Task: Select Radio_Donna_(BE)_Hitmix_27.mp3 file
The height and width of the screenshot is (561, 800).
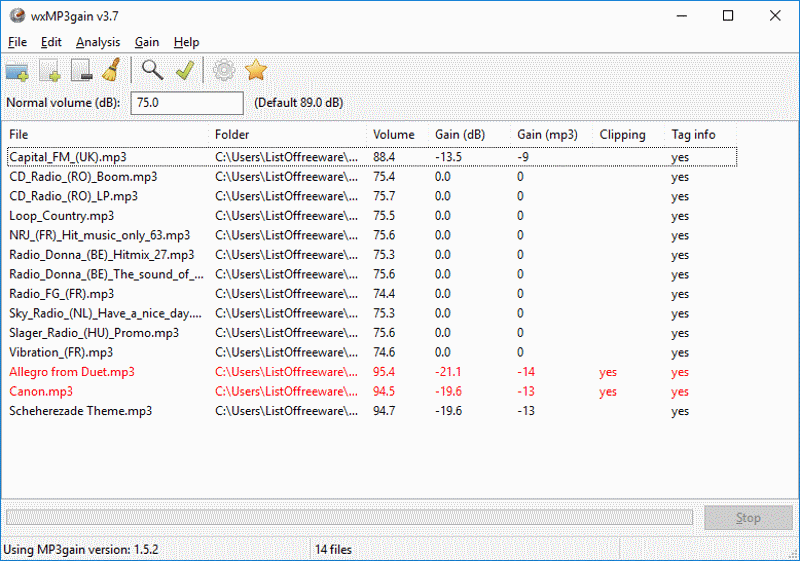Action: click(x=102, y=254)
